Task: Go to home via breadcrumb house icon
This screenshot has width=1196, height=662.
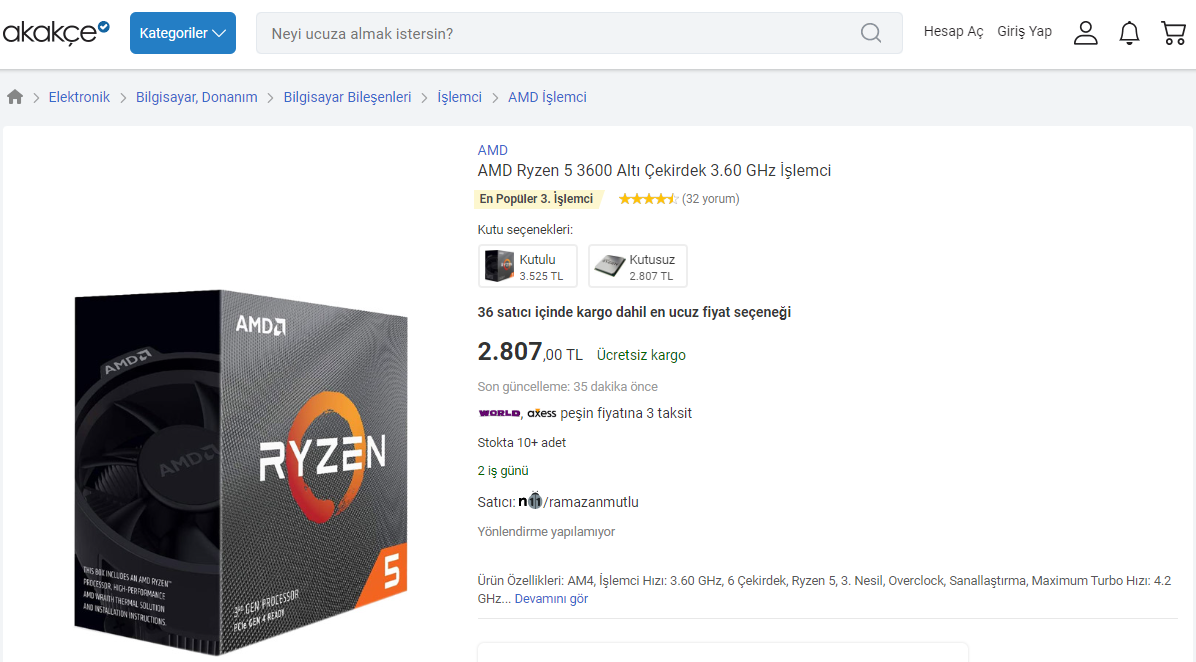Action: click(x=14, y=97)
